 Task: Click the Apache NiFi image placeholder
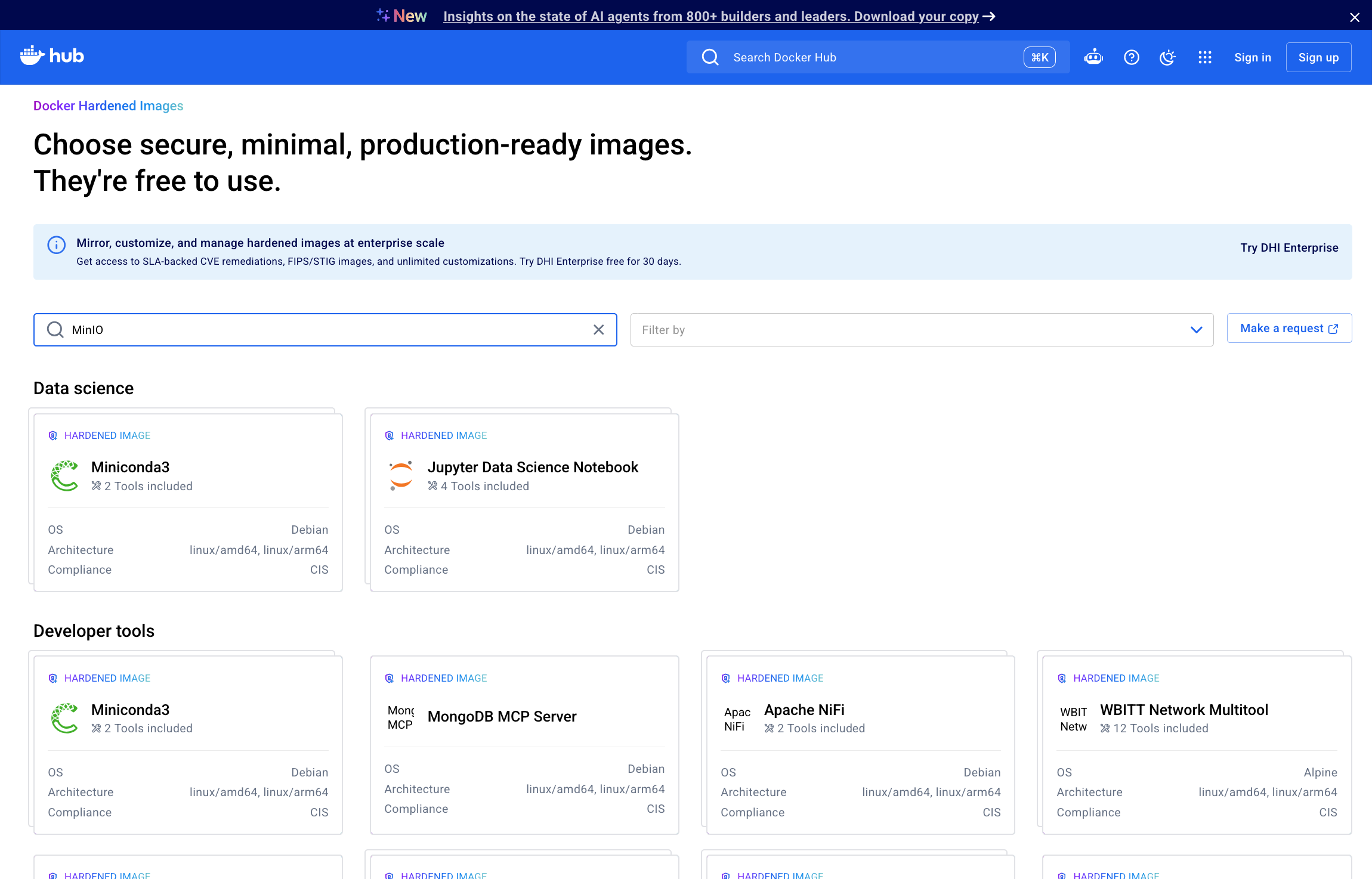[x=737, y=719]
